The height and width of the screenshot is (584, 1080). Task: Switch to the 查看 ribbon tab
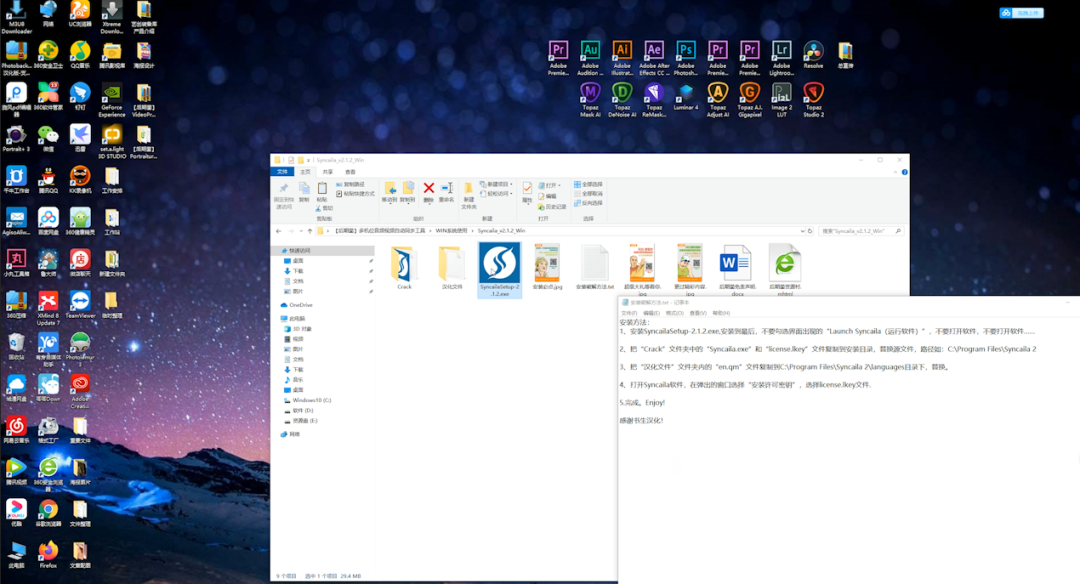point(350,172)
